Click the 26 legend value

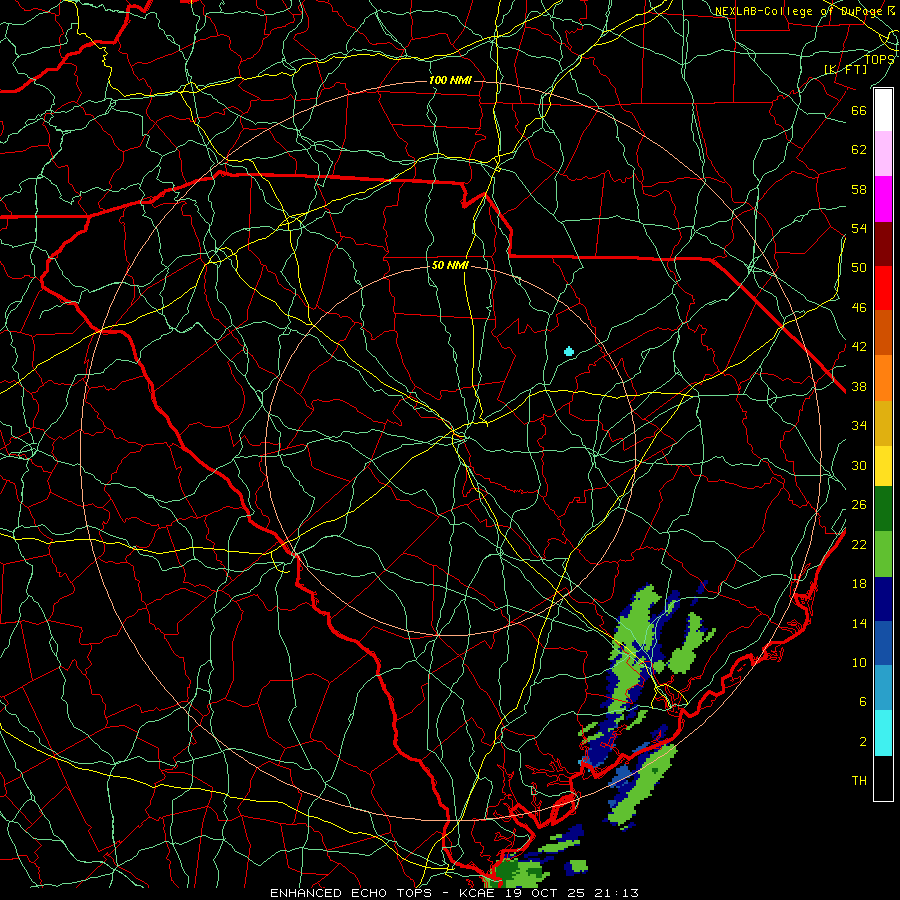pyautogui.click(x=859, y=505)
